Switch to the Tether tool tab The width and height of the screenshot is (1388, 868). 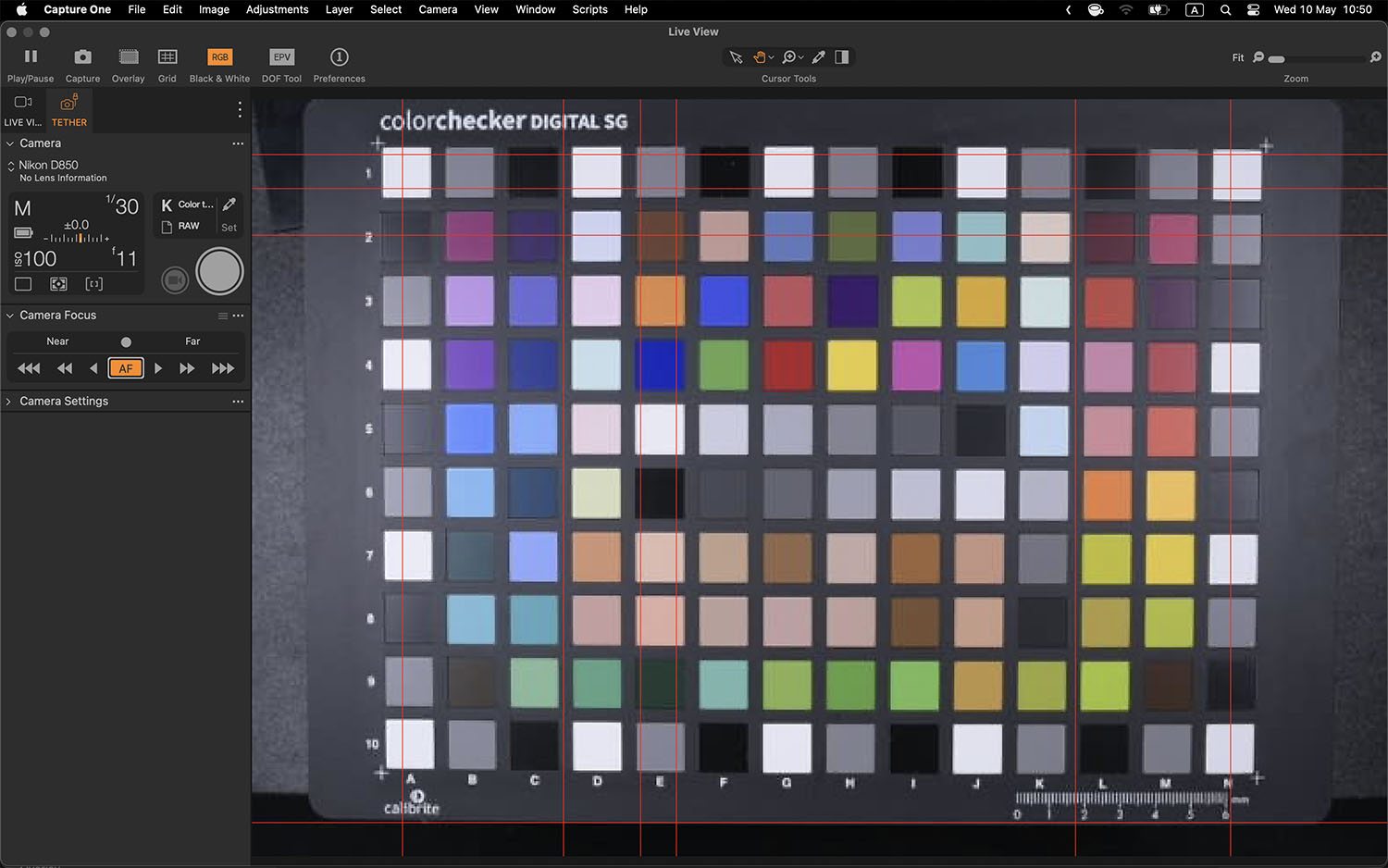tap(69, 110)
